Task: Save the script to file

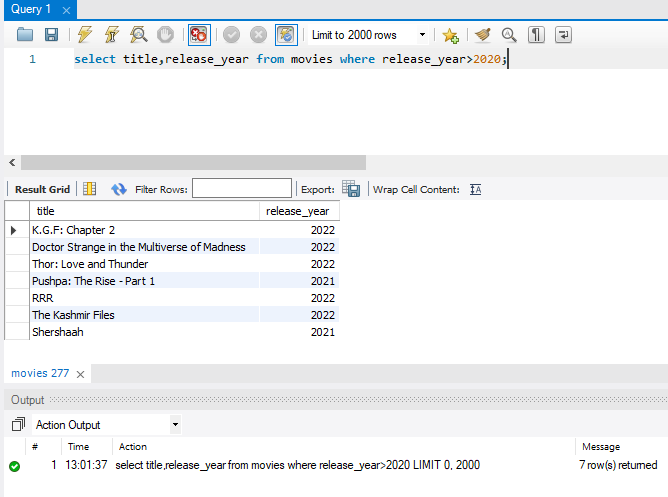Action: pyautogui.click(x=52, y=34)
